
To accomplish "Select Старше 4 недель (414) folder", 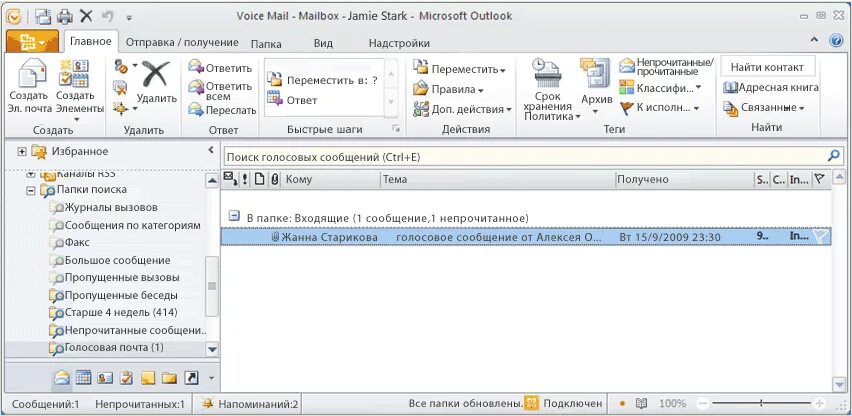I will click(x=114, y=312).
